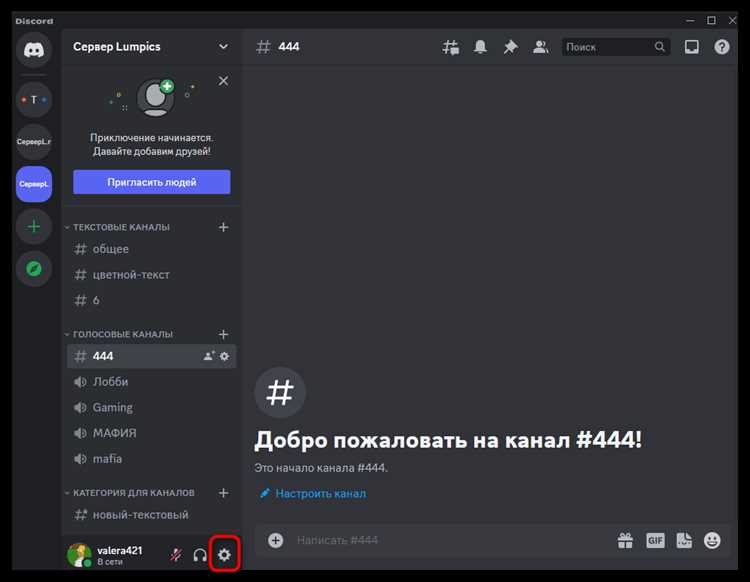Click the search magnifier icon
Image resolution: width=750 pixels, height=582 pixels.
(x=660, y=47)
